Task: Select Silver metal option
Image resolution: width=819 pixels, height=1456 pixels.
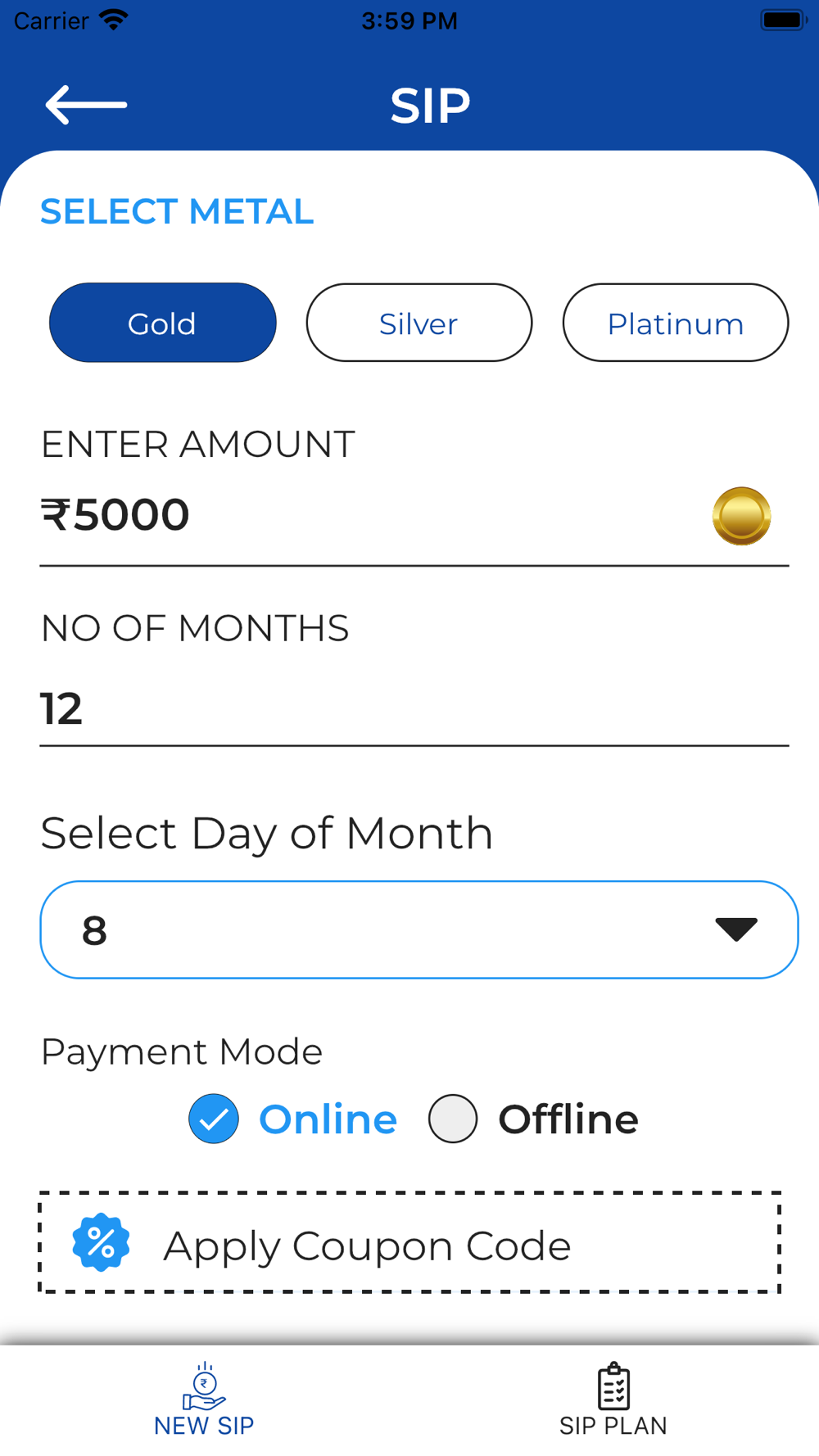Action: 419,323
